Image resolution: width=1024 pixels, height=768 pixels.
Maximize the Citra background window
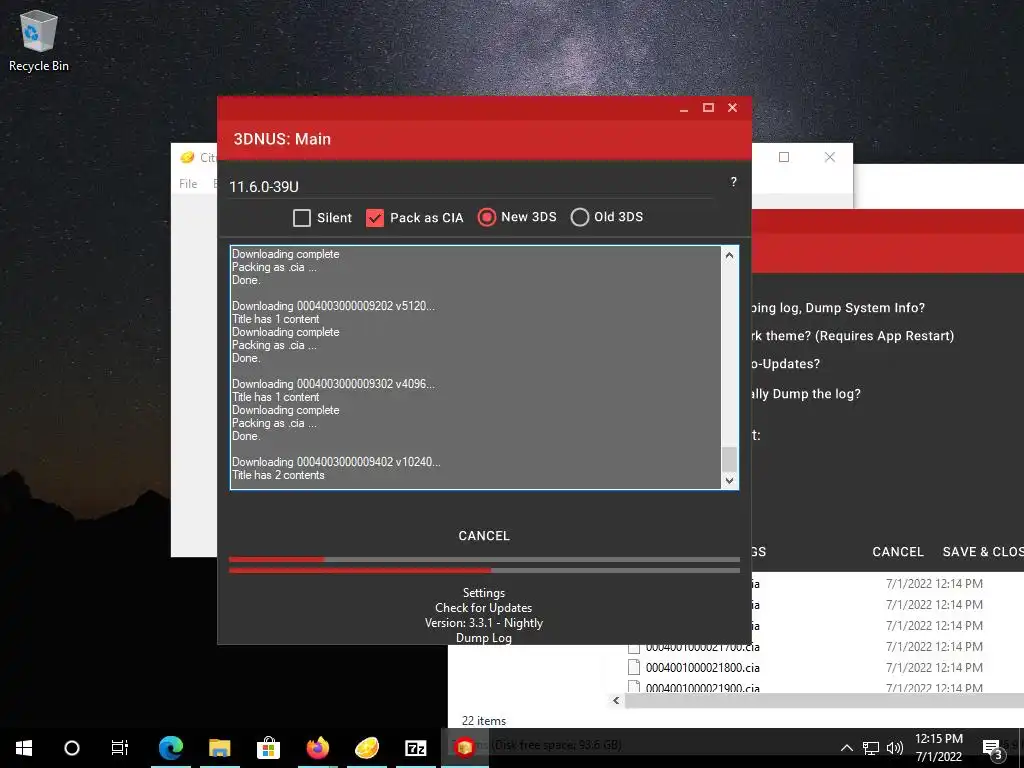click(x=784, y=157)
